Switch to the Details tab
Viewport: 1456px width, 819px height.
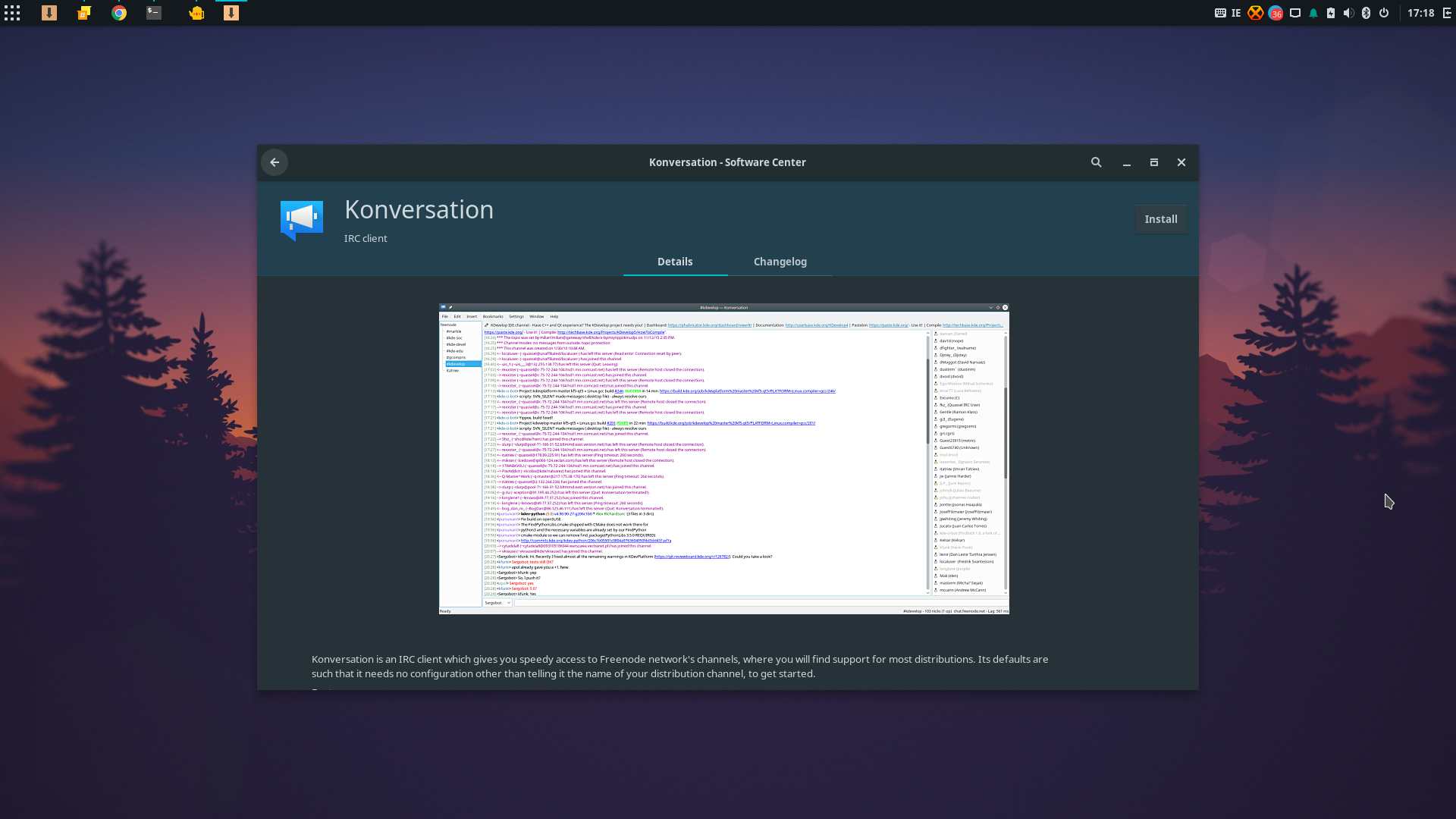675,262
